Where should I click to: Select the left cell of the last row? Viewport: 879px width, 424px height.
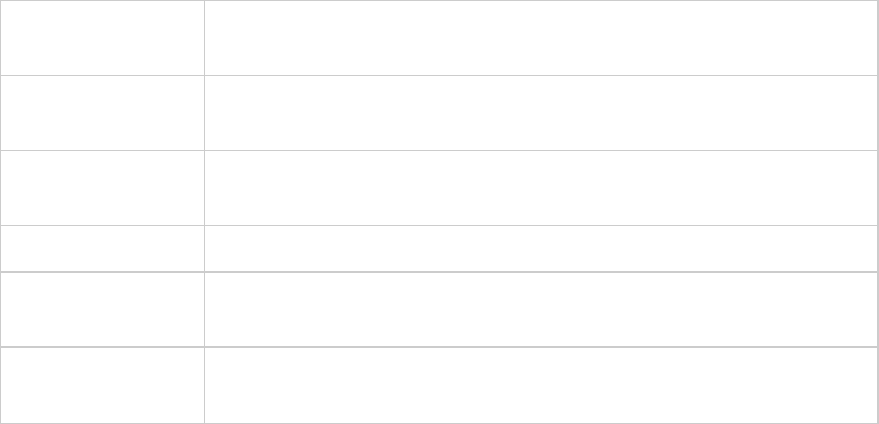(x=102, y=384)
